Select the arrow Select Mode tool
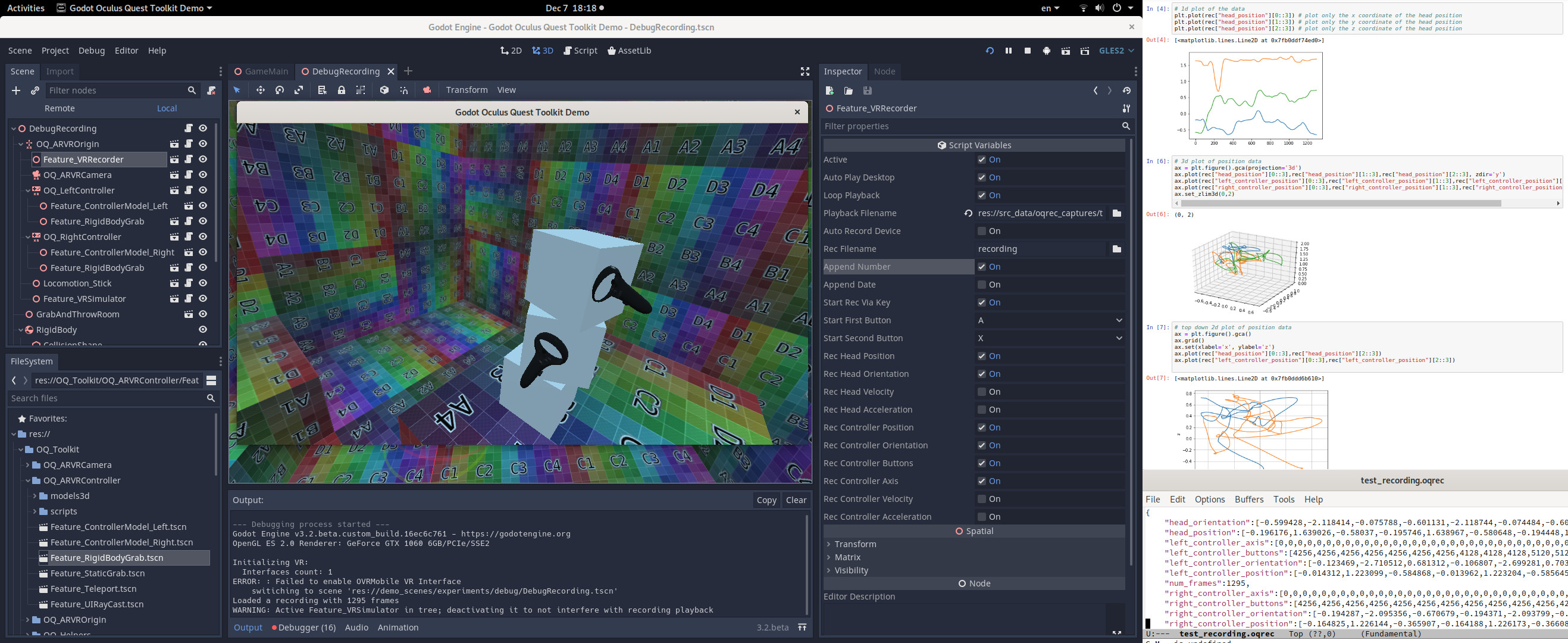The width and height of the screenshot is (1568, 643). coord(237,90)
